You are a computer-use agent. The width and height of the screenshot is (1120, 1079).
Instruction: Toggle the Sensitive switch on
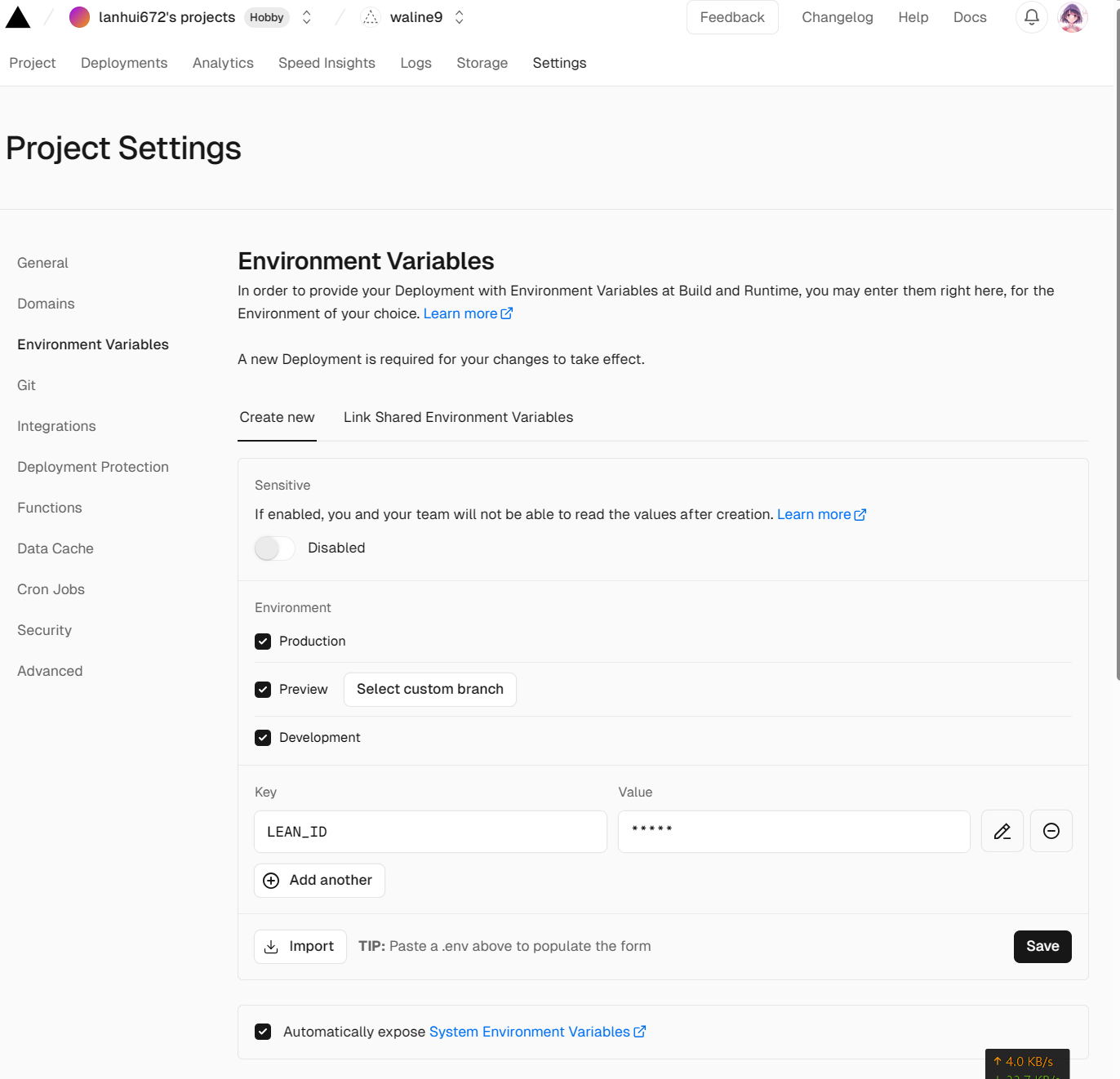(x=274, y=548)
